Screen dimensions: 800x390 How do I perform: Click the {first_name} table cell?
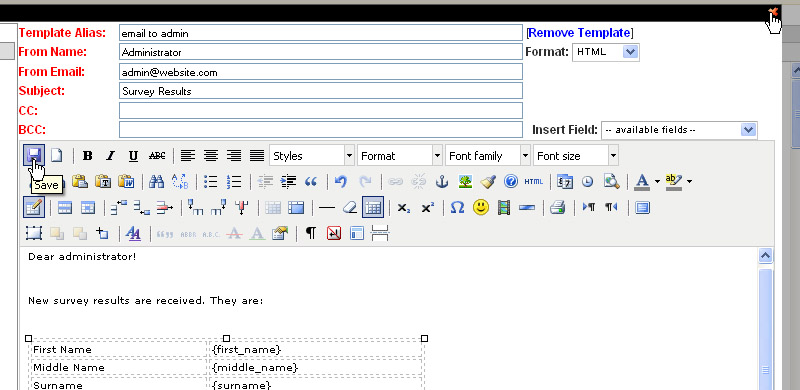316,349
